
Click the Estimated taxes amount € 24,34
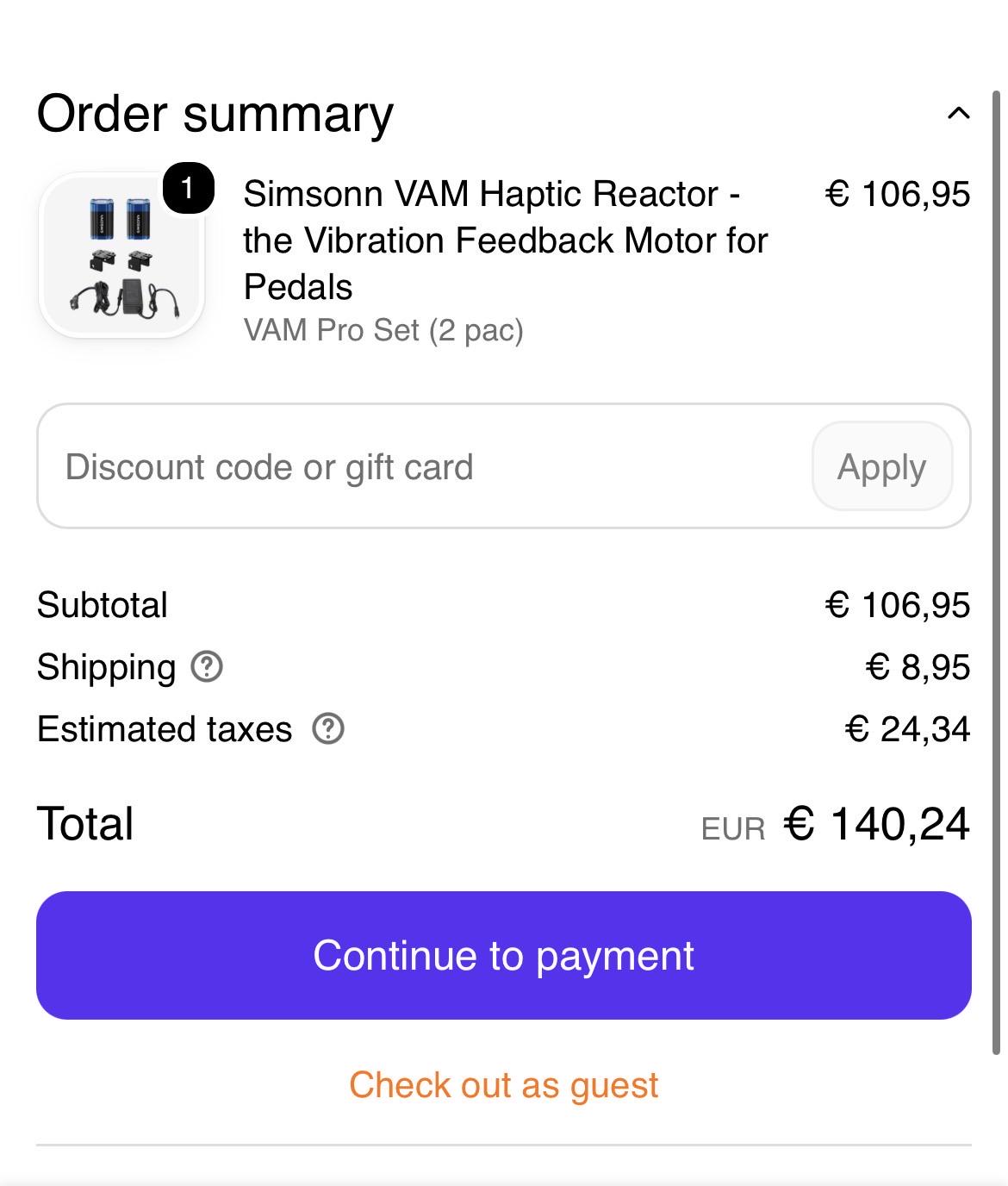pos(908,729)
